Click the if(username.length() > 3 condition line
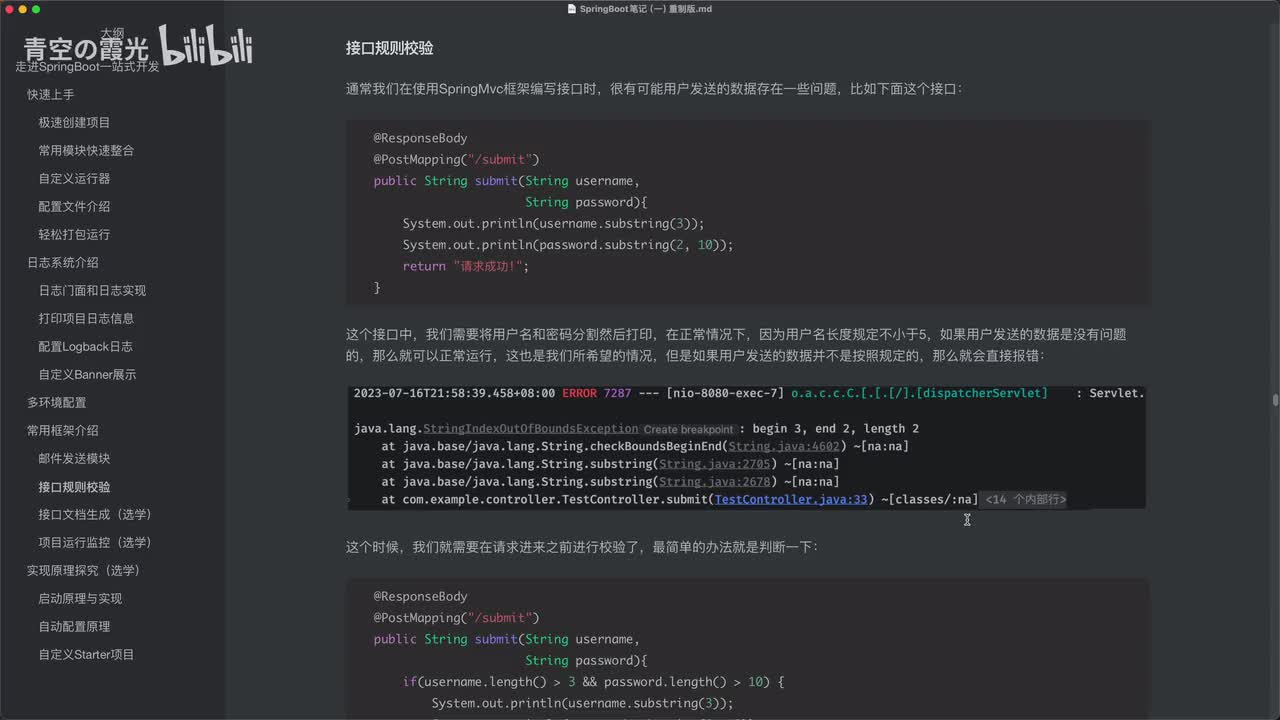Image resolution: width=1280 pixels, height=720 pixels. 594,682
